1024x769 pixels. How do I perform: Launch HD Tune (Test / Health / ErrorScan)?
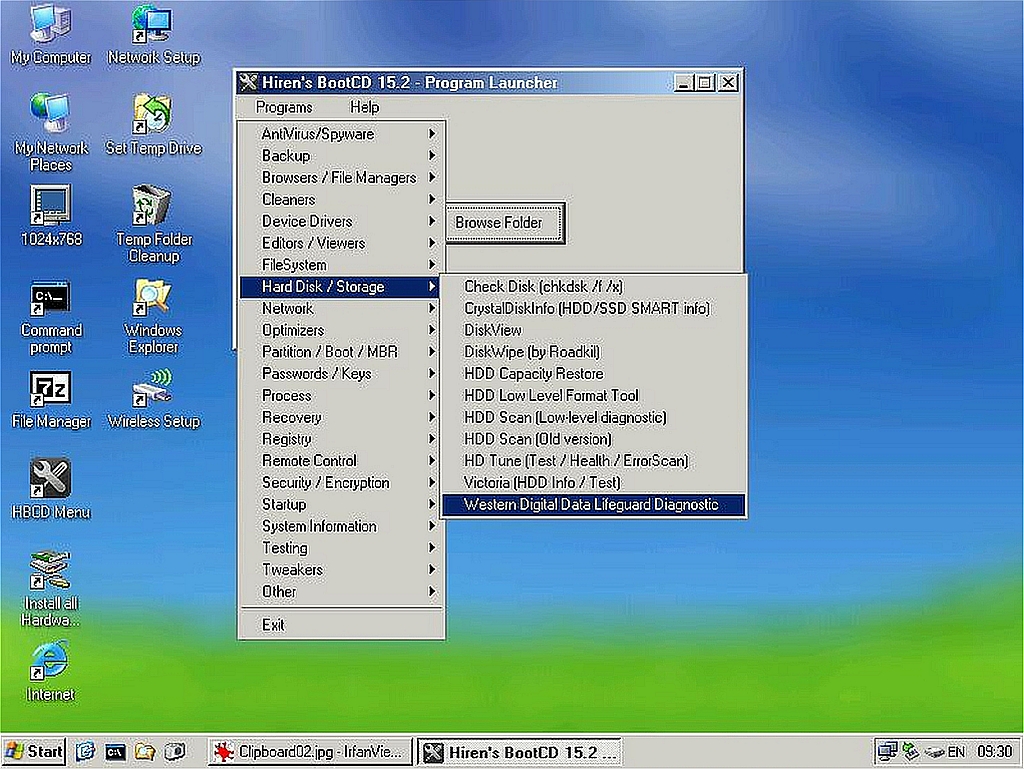593,461
